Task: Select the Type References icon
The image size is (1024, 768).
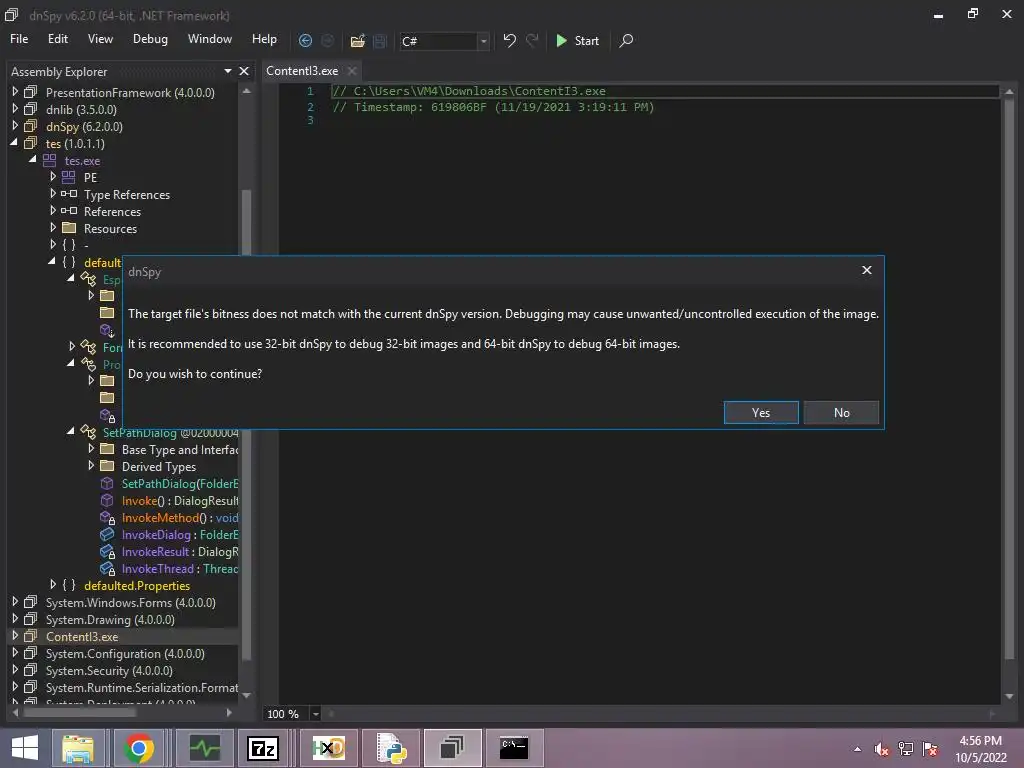Action: (x=69, y=194)
